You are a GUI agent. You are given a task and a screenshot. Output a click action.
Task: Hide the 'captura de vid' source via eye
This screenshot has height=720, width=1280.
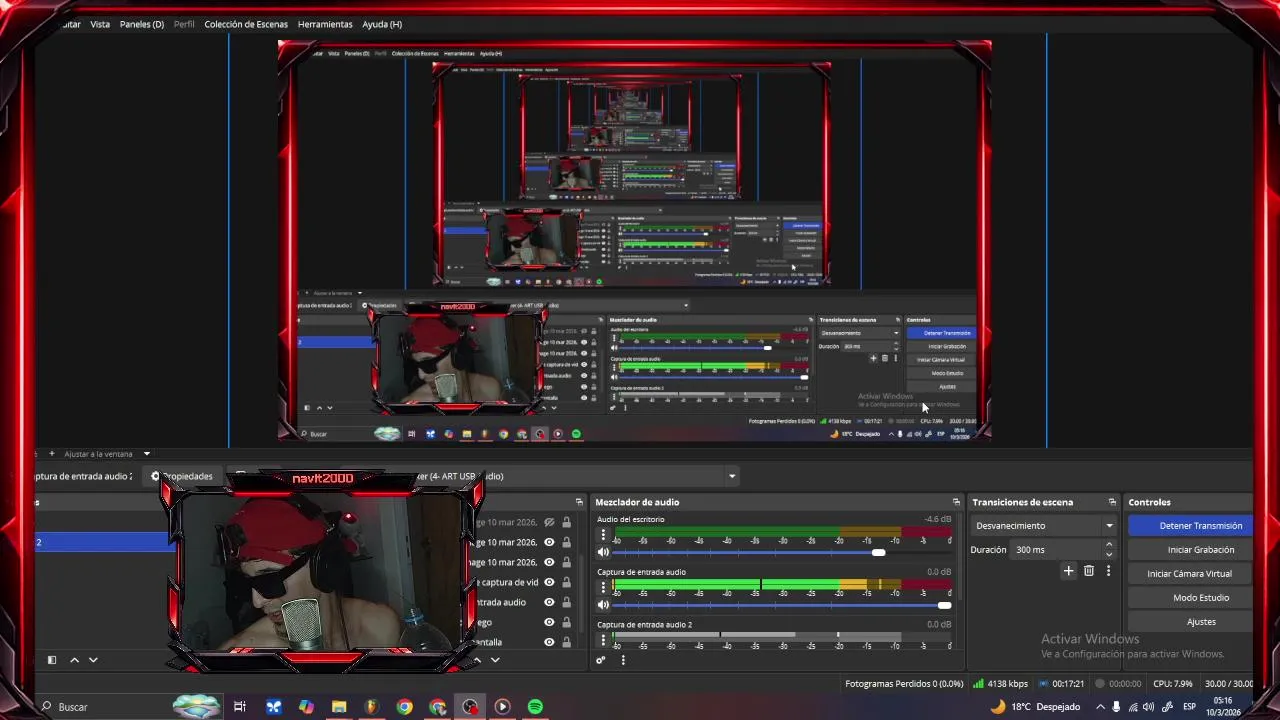(549, 582)
